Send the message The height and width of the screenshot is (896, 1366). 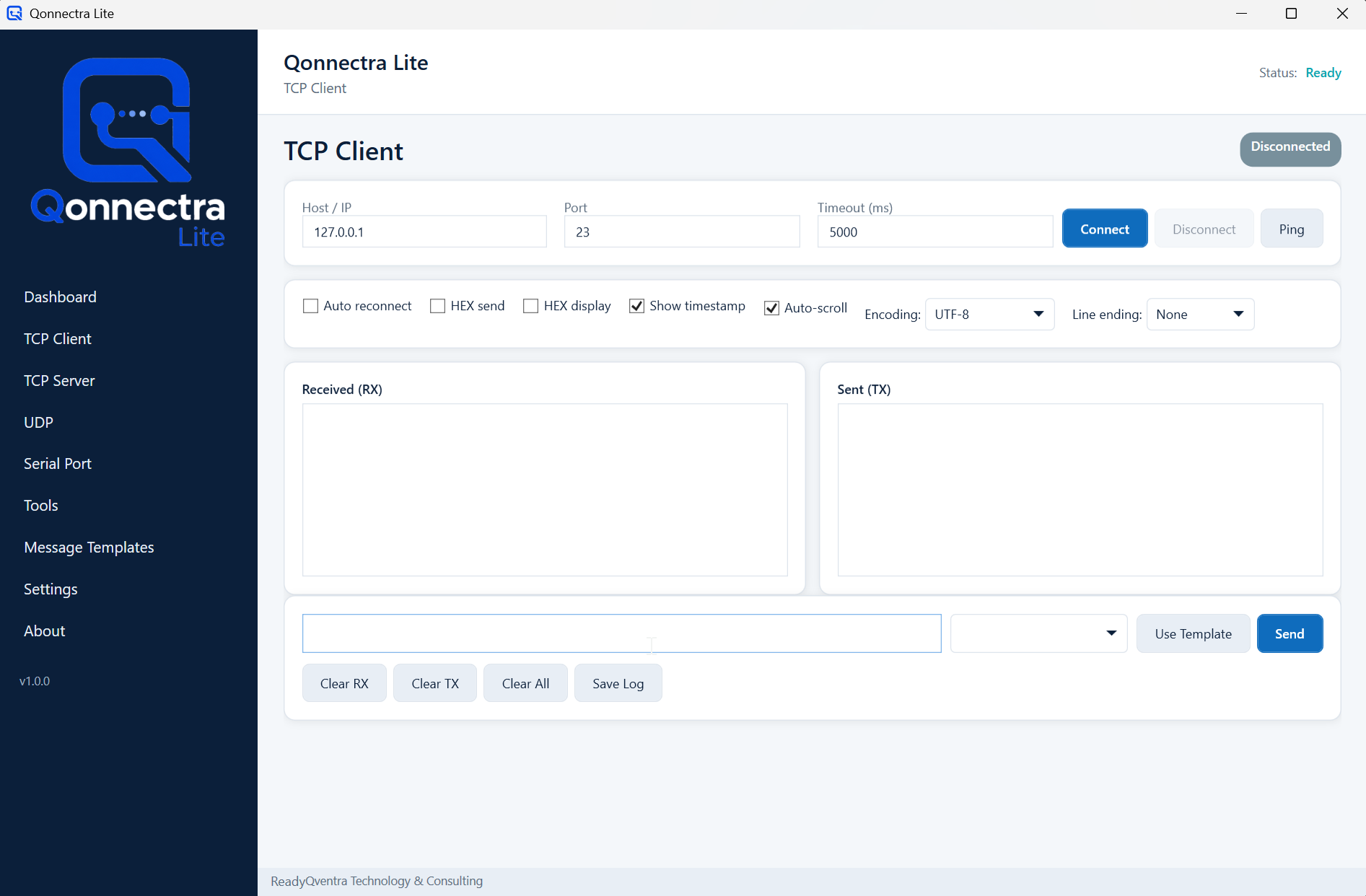click(x=1290, y=633)
